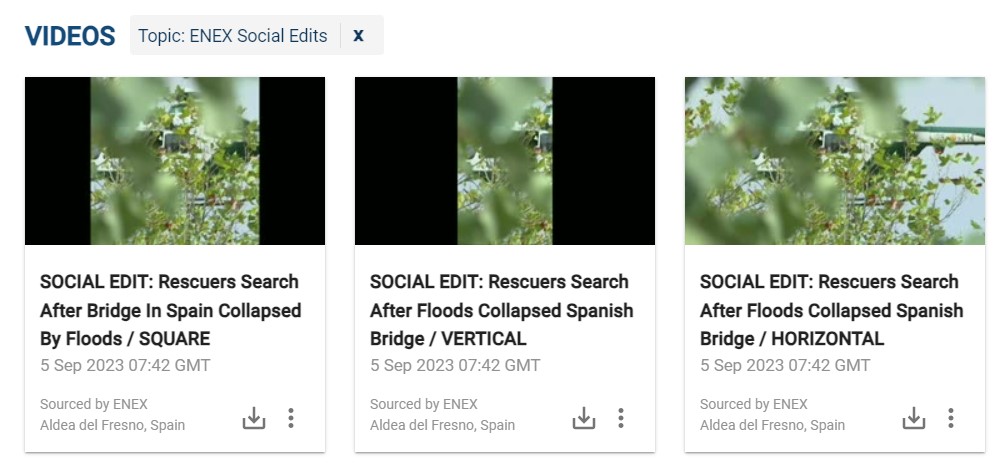Viewport: 1005px width, 470px height.
Task: Click the Topic: ENEX Social Edits chip
Action: [x=233, y=35]
